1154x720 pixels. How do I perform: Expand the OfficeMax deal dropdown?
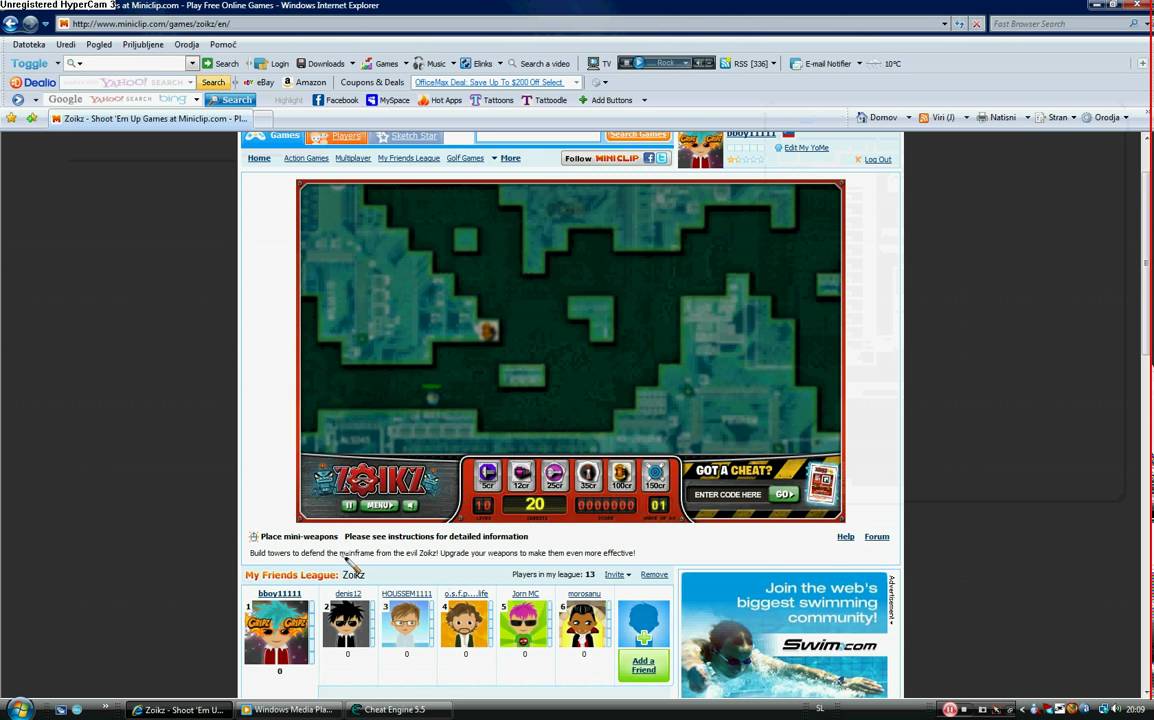(576, 82)
